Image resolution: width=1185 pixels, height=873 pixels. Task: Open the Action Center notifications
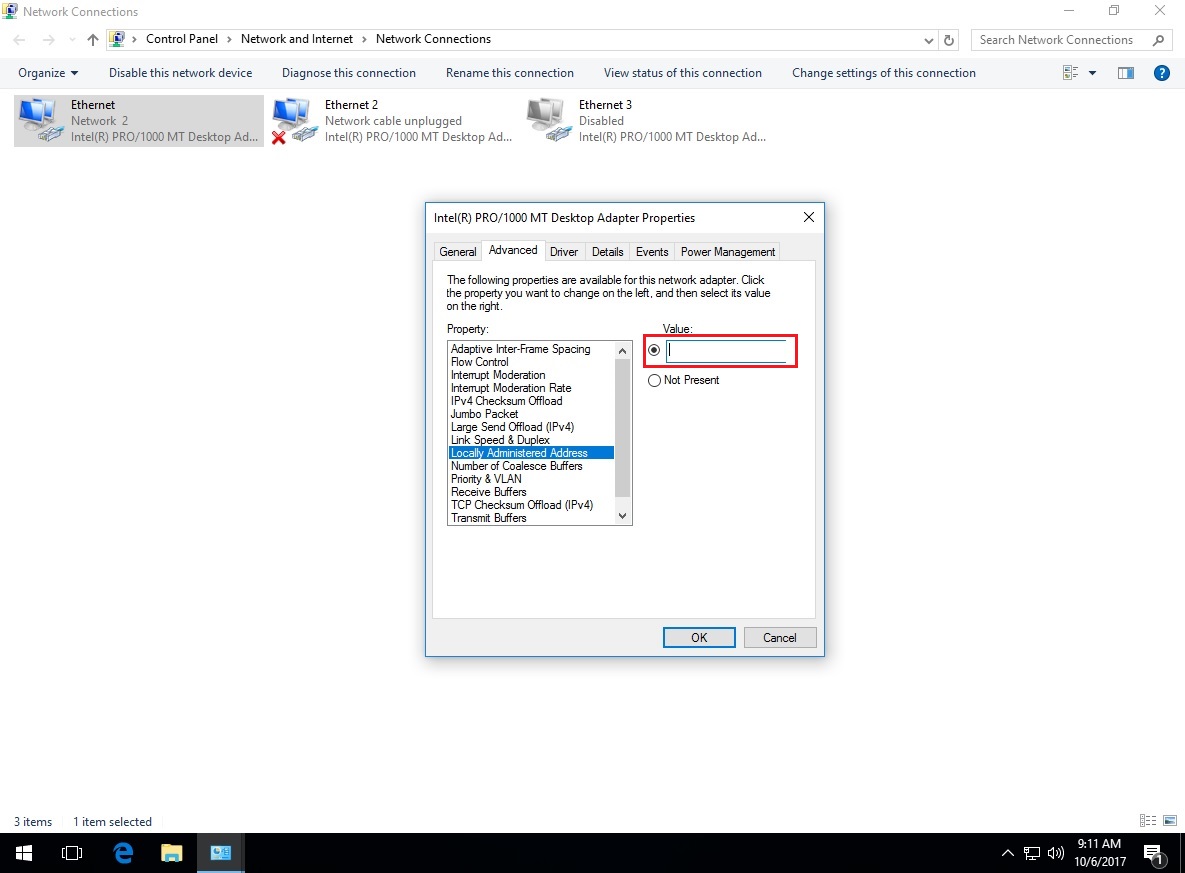point(1153,854)
